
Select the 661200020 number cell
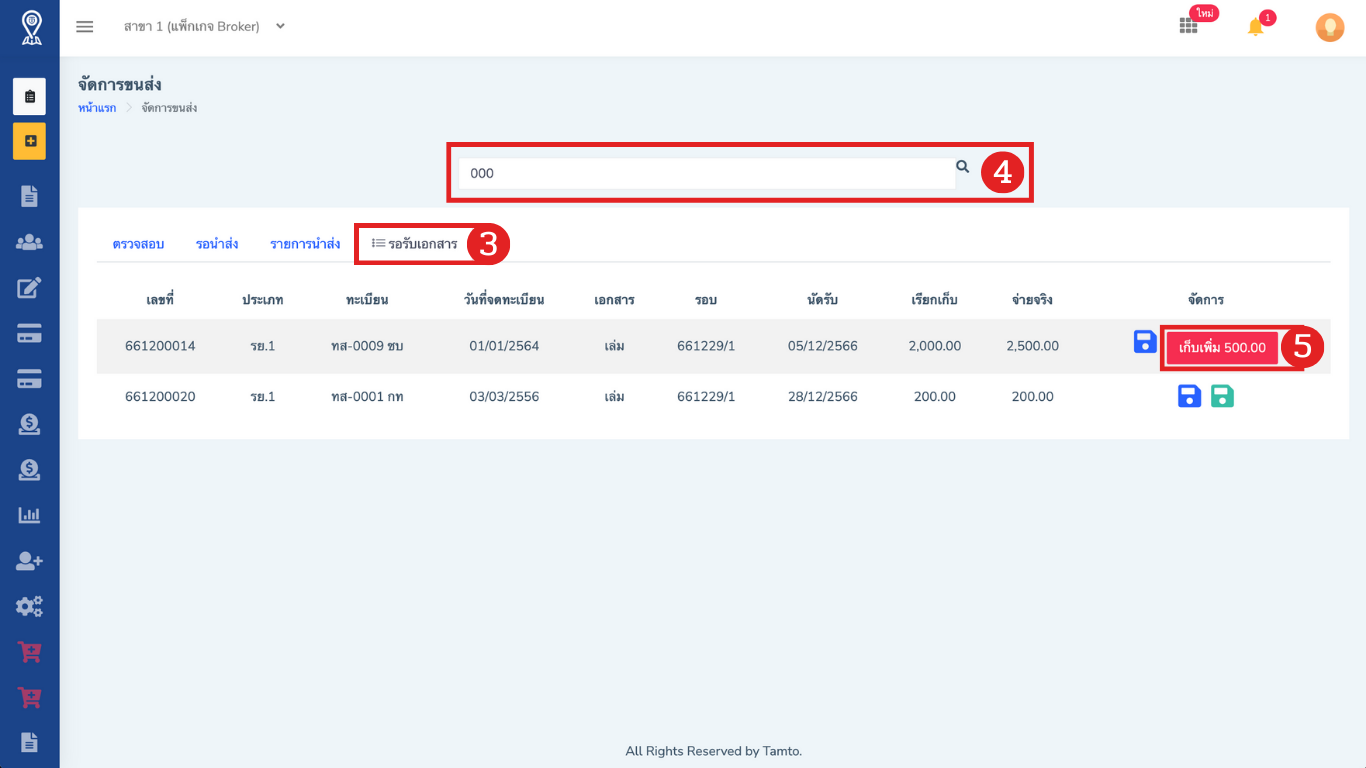click(160, 397)
